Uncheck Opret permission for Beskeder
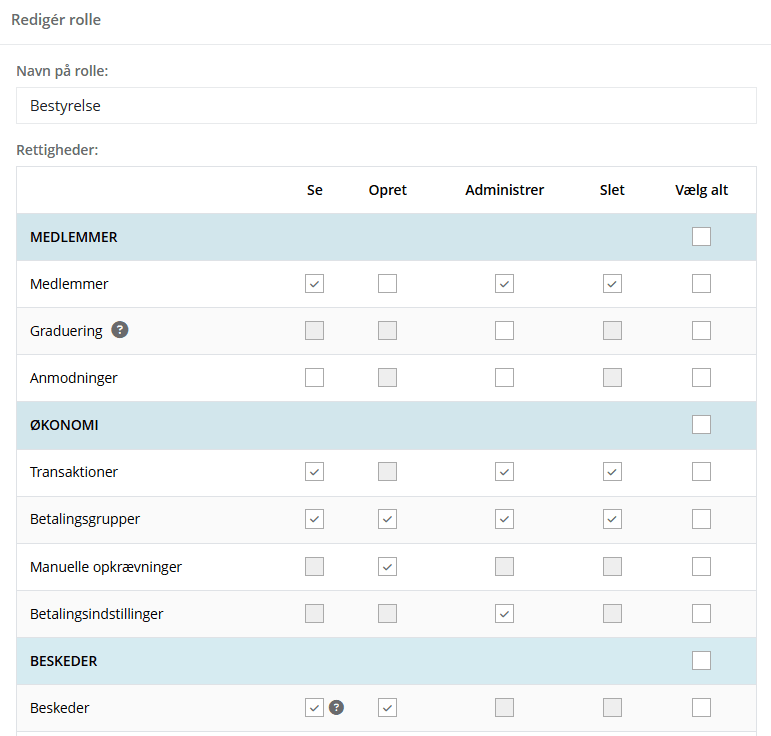 [387, 707]
